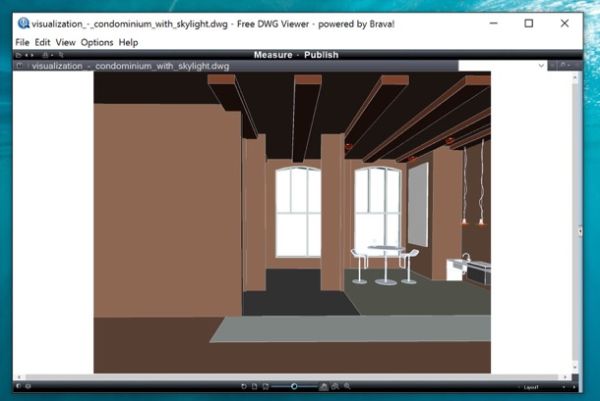This screenshot has height=401, width=600.
Task: Click the zoom window icon in bottom toolbar
Action: 335,386
